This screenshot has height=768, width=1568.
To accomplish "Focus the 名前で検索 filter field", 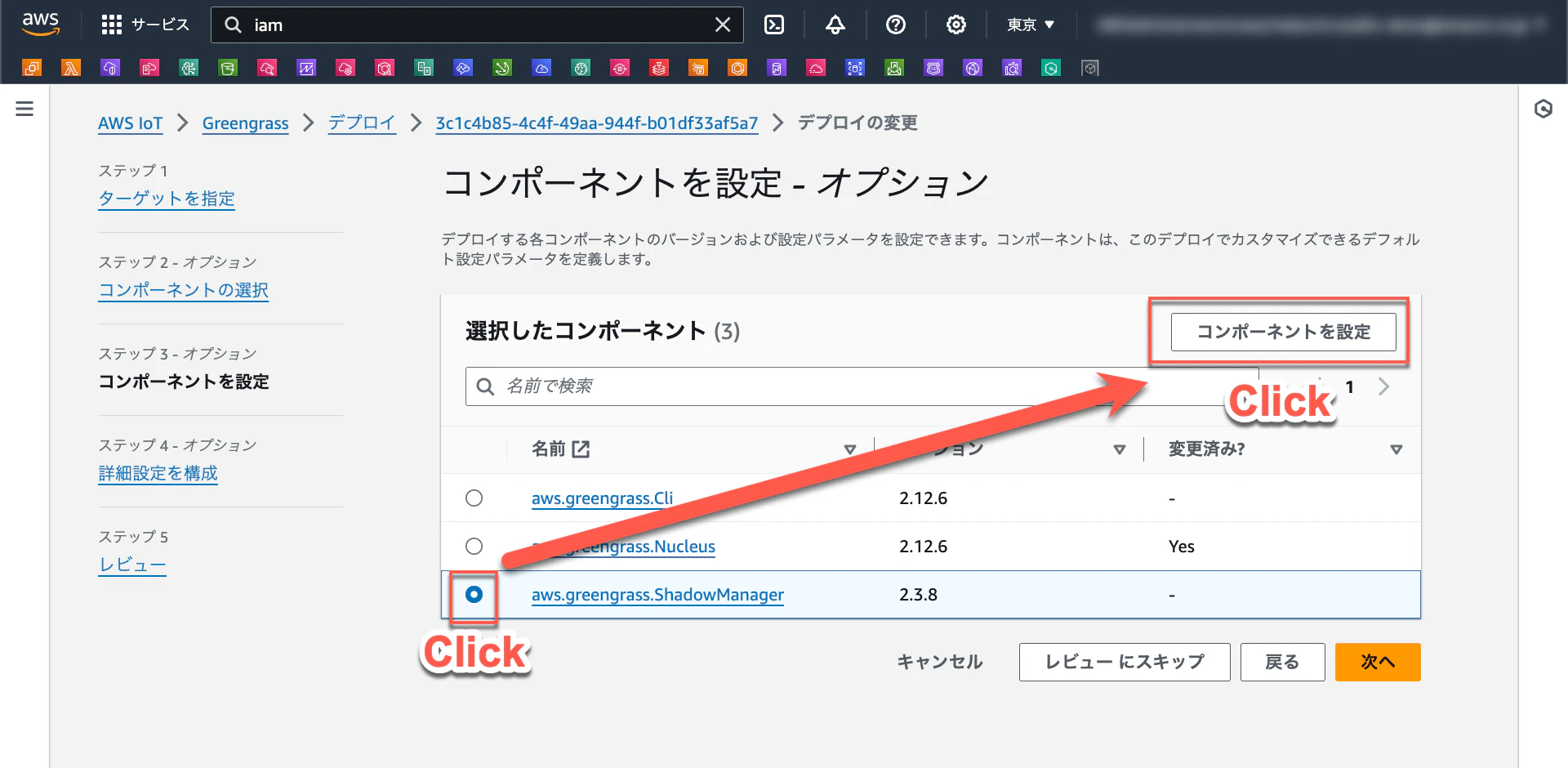I will 862,386.
